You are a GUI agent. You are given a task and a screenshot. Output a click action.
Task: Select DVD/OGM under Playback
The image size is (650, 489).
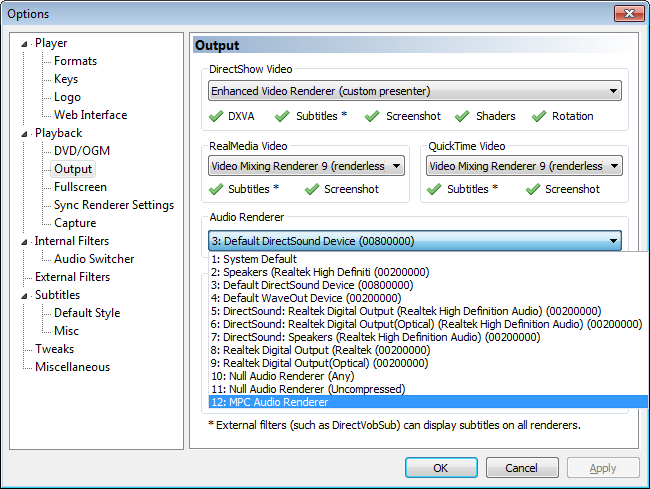point(82,151)
